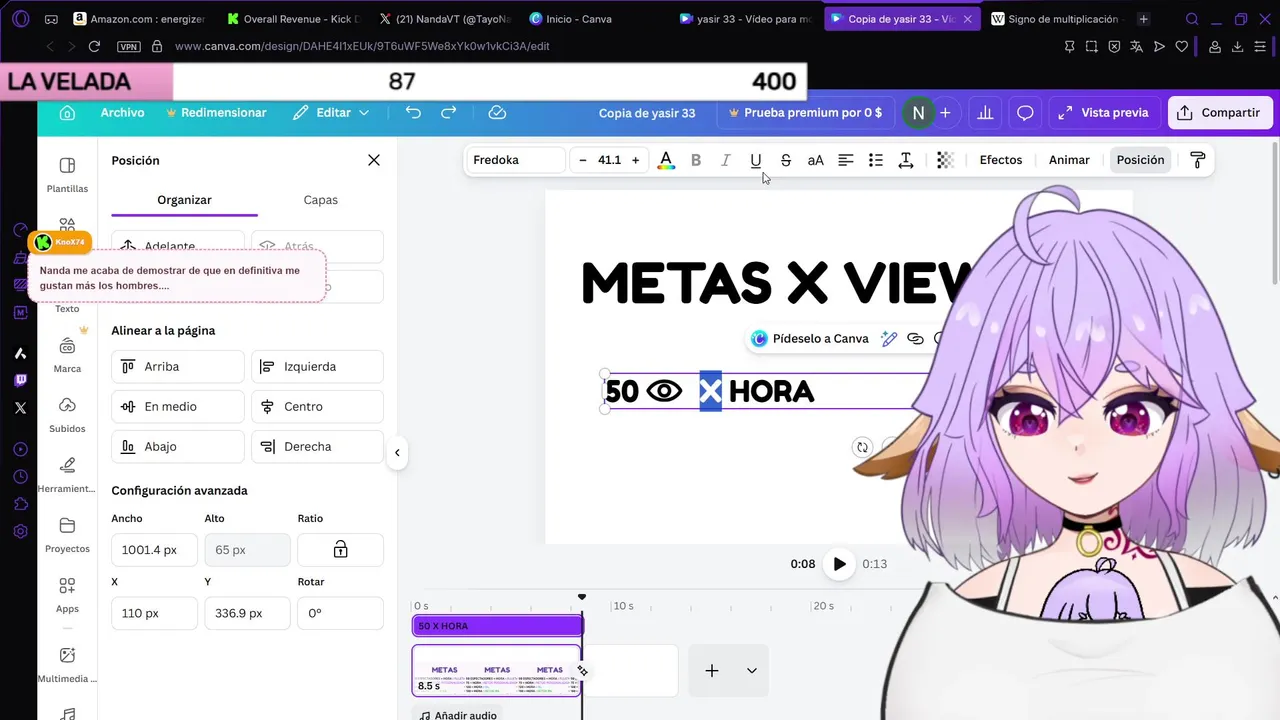This screenshot has width=1280, height=720.
Task: Toggle underline formatting
Action: (756, 160)
